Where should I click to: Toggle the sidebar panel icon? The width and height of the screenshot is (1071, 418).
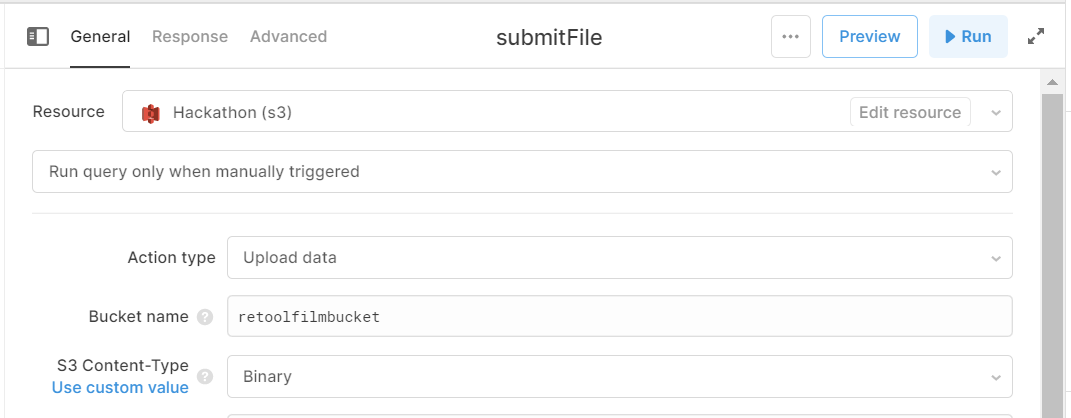(x=38, y=37)
